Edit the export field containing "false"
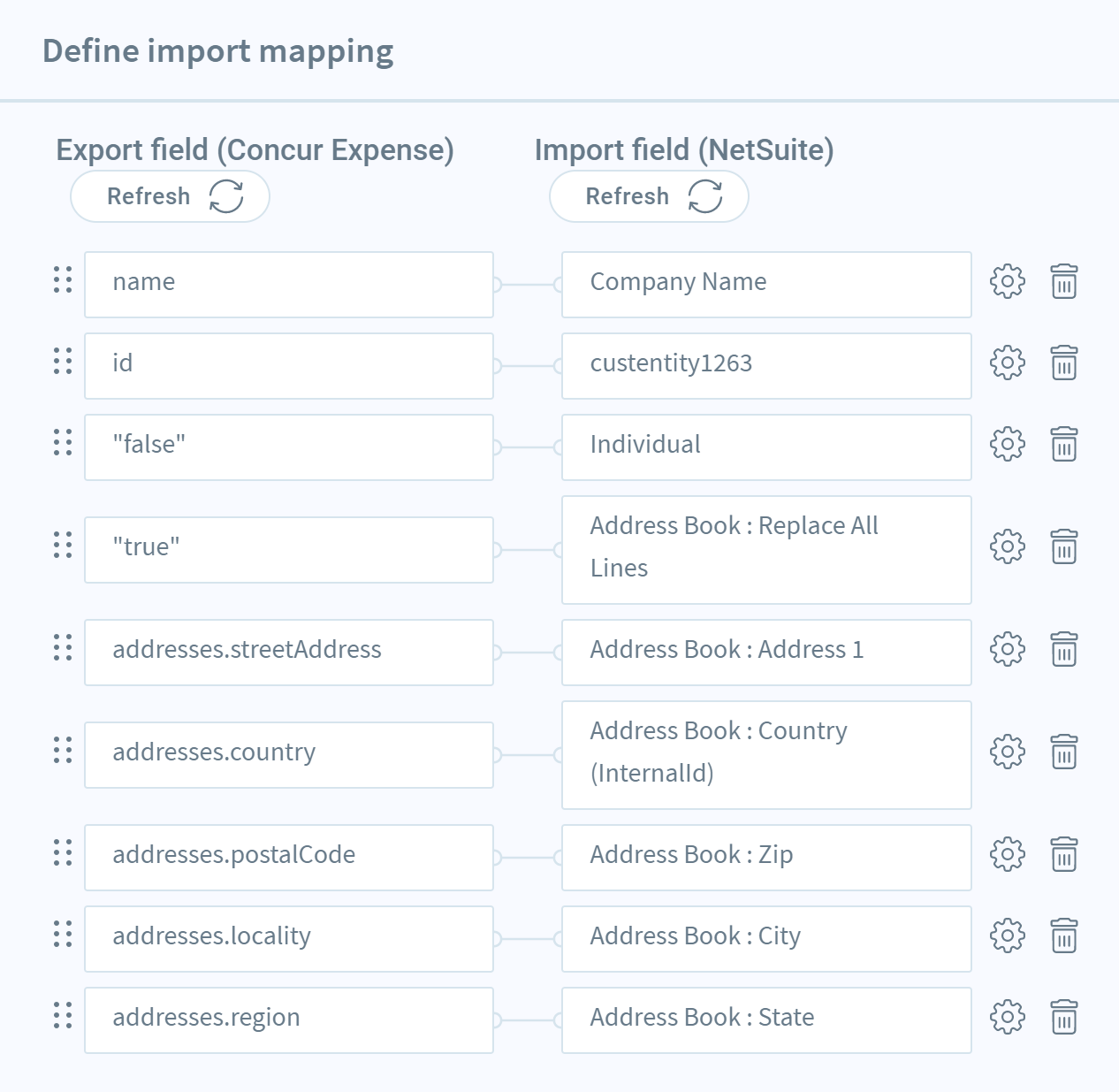Screen dimensions: 1119x1092 pyautogui.click(x=289, y=447)
